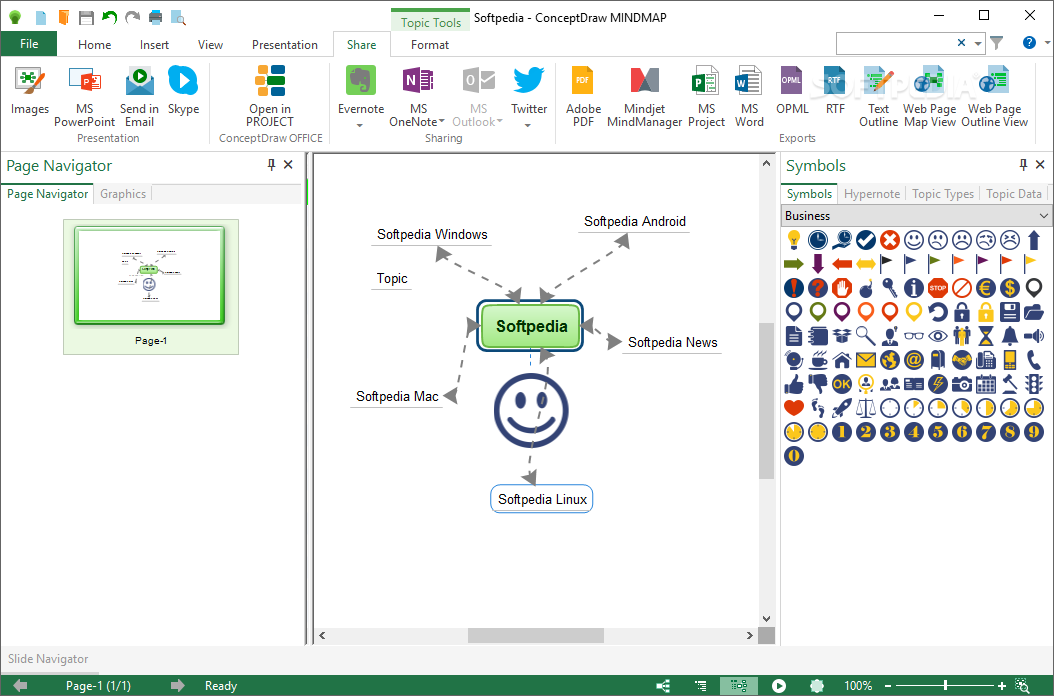The image size is (1054, 696).
Task: Close the Symbols panel
Action: pyautogui.click(x=1040, y=165)
